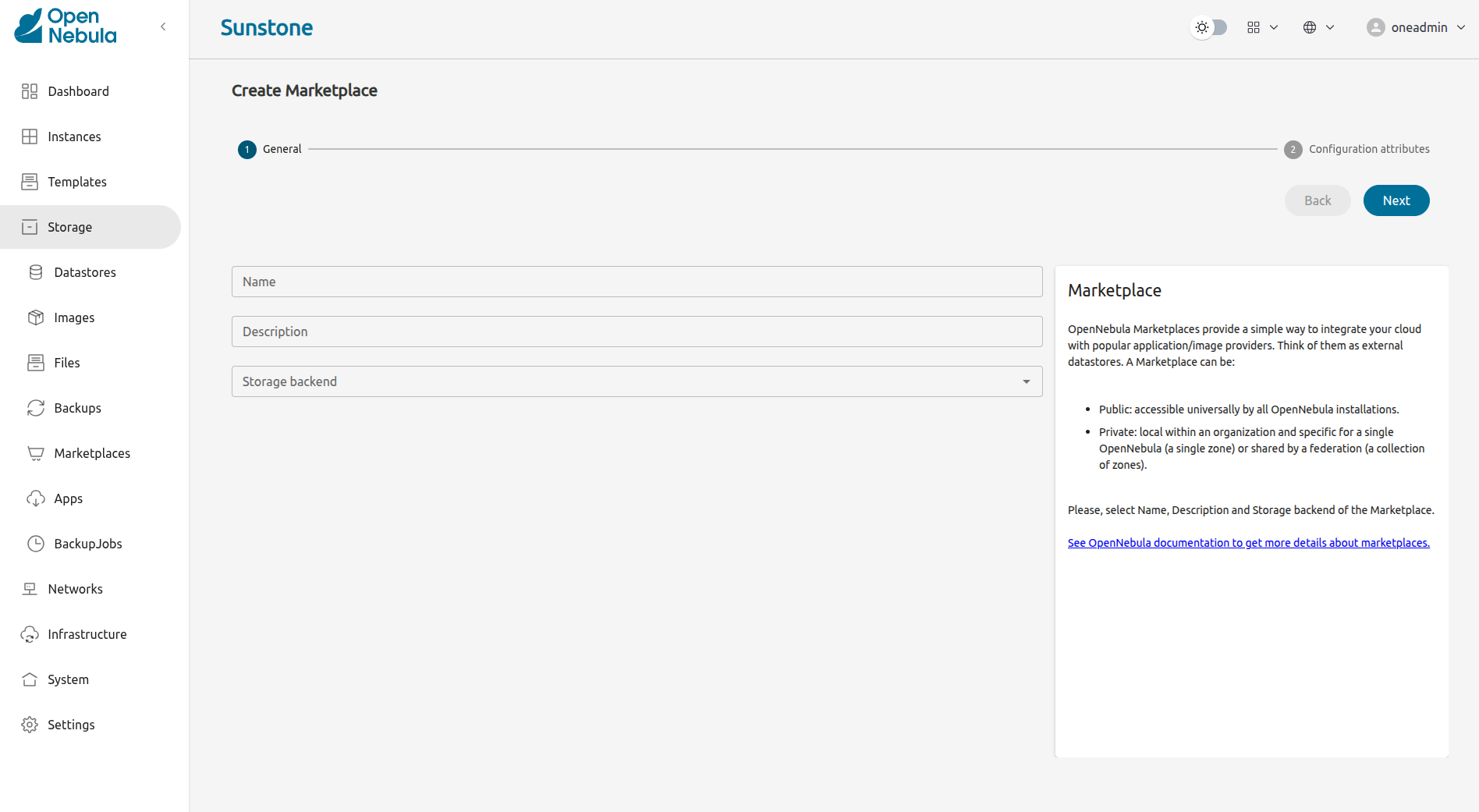This screenshot has width=1479, height=812.
Task: Go to Datastores under Storage
Action: (85, 272)
